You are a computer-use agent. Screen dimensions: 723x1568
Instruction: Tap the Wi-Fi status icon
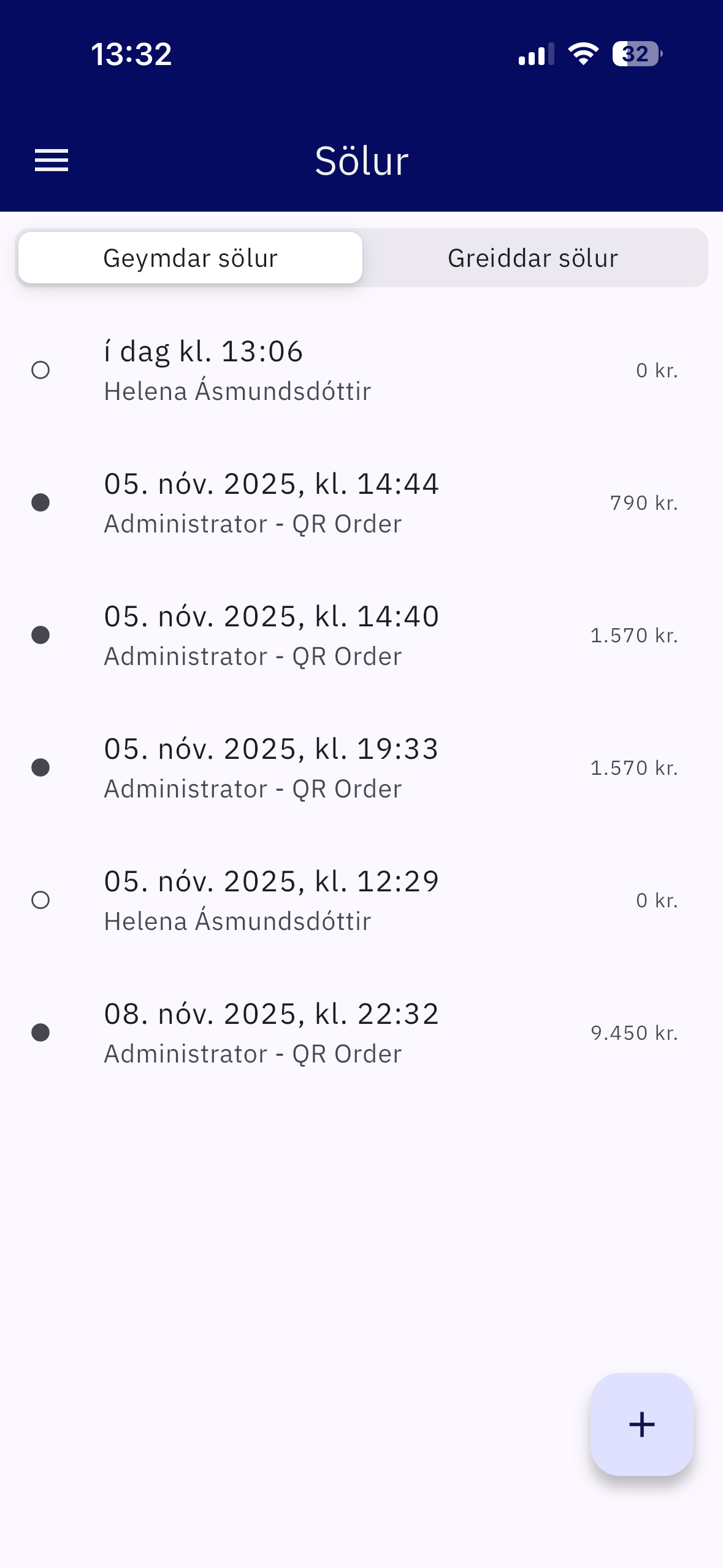(x=583, y=54)
